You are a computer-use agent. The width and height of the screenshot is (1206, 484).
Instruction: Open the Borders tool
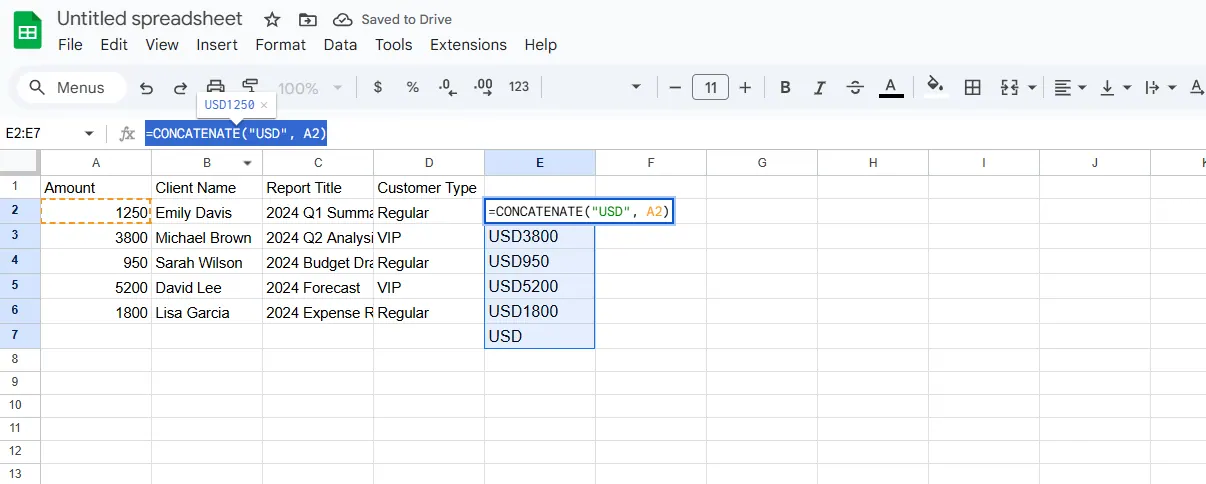pos(972,88)
